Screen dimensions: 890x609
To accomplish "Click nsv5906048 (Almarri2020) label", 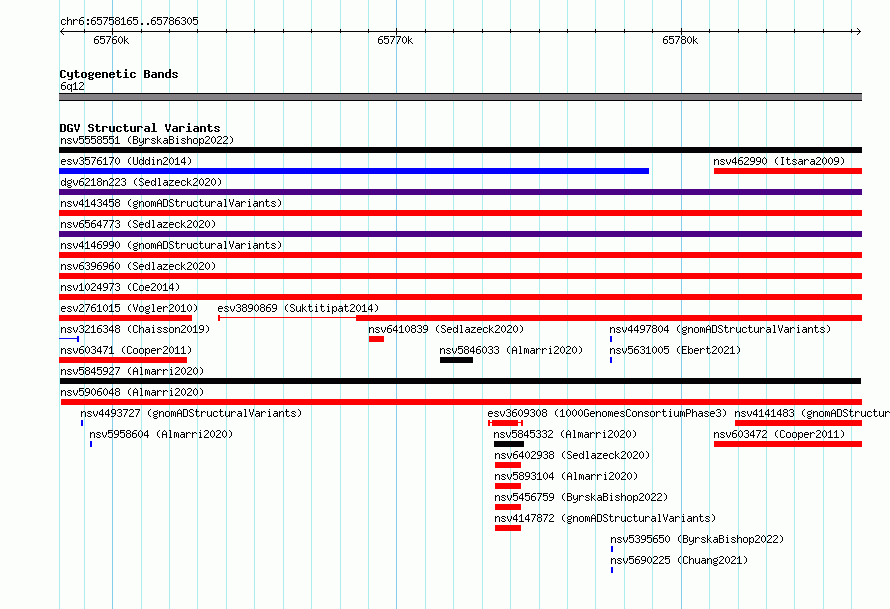I will 132,392.
